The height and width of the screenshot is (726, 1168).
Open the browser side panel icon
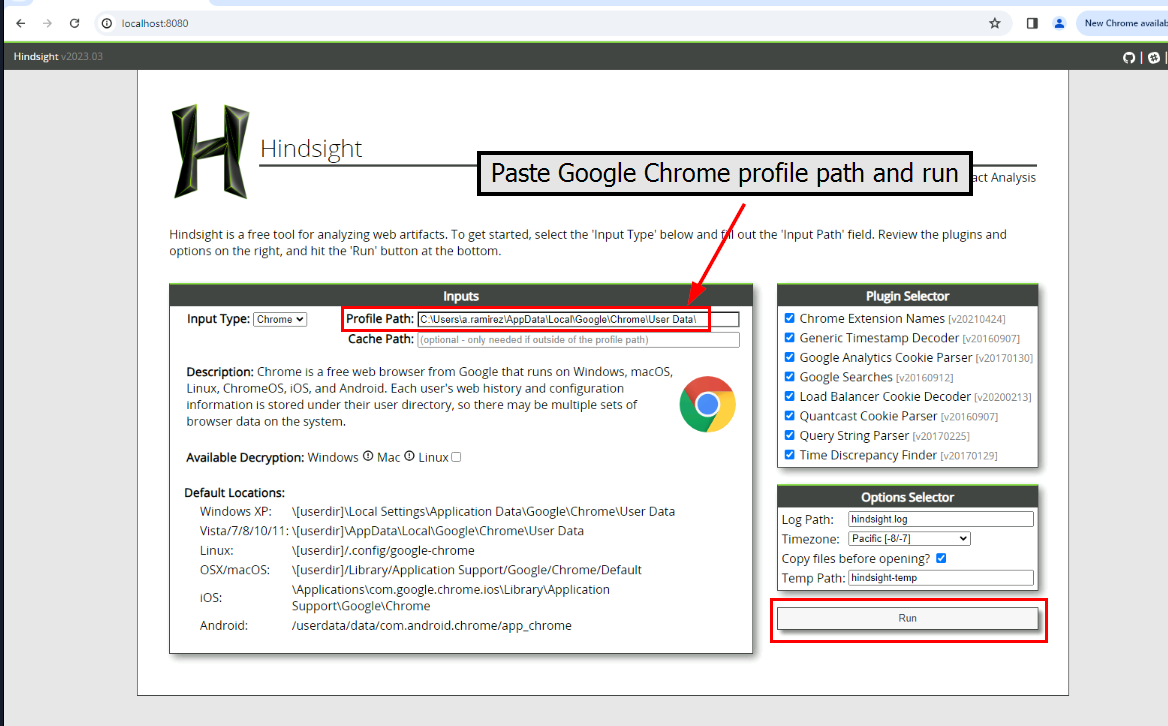1032,23
